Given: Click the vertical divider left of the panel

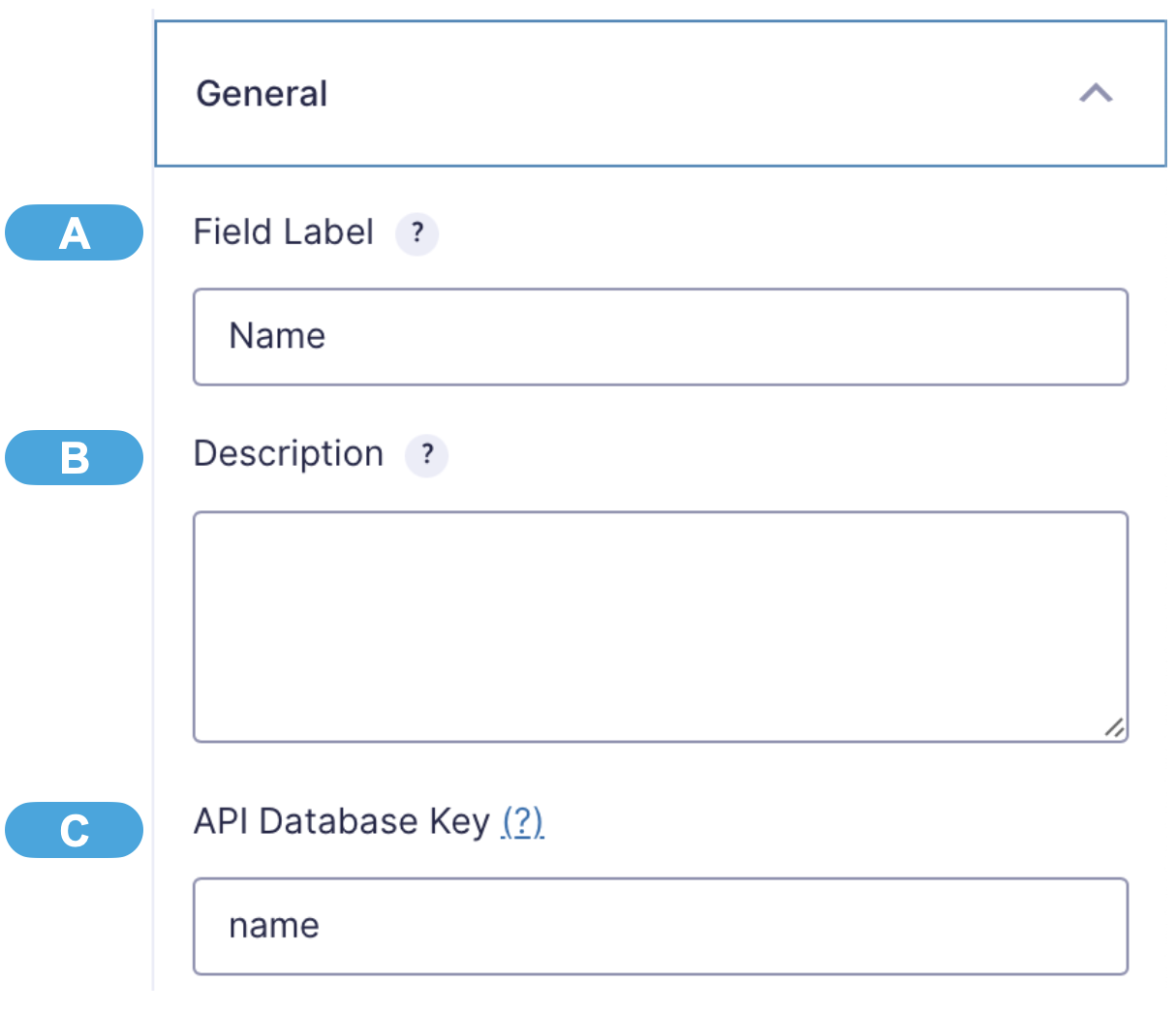Looking at the screenshot, I should (x=153, y=581).
